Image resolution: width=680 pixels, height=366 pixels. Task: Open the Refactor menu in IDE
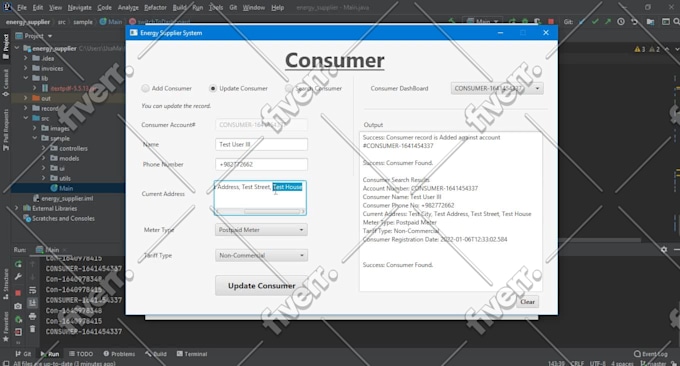click(x=155, y=7)
